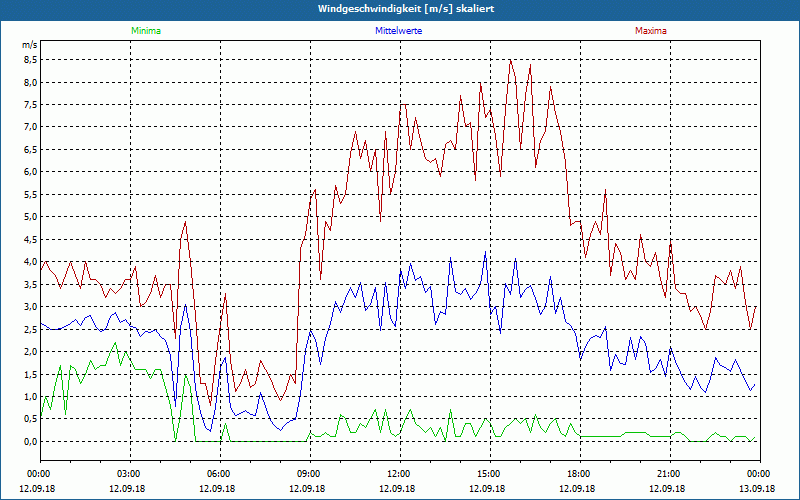This screenshot has width=800, height=500.
Task: Click the 7,0 y-axis value
Action: pyautogui.click(x=31, y=127)
